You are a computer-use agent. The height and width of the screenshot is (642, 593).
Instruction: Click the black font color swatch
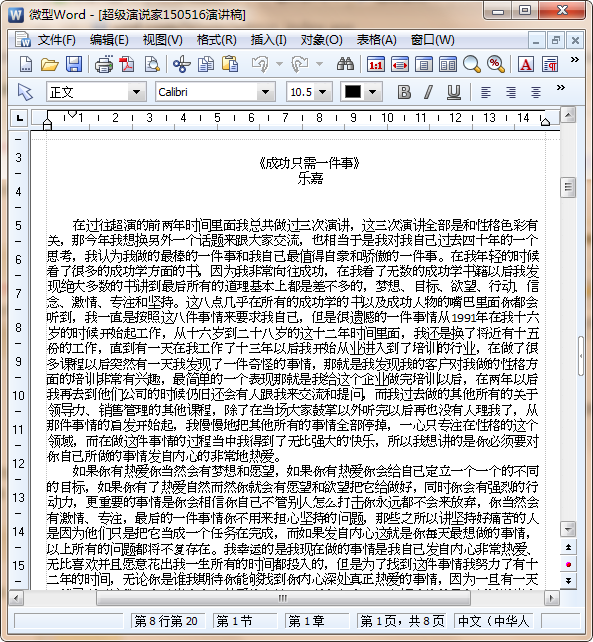tap(353, 92)
